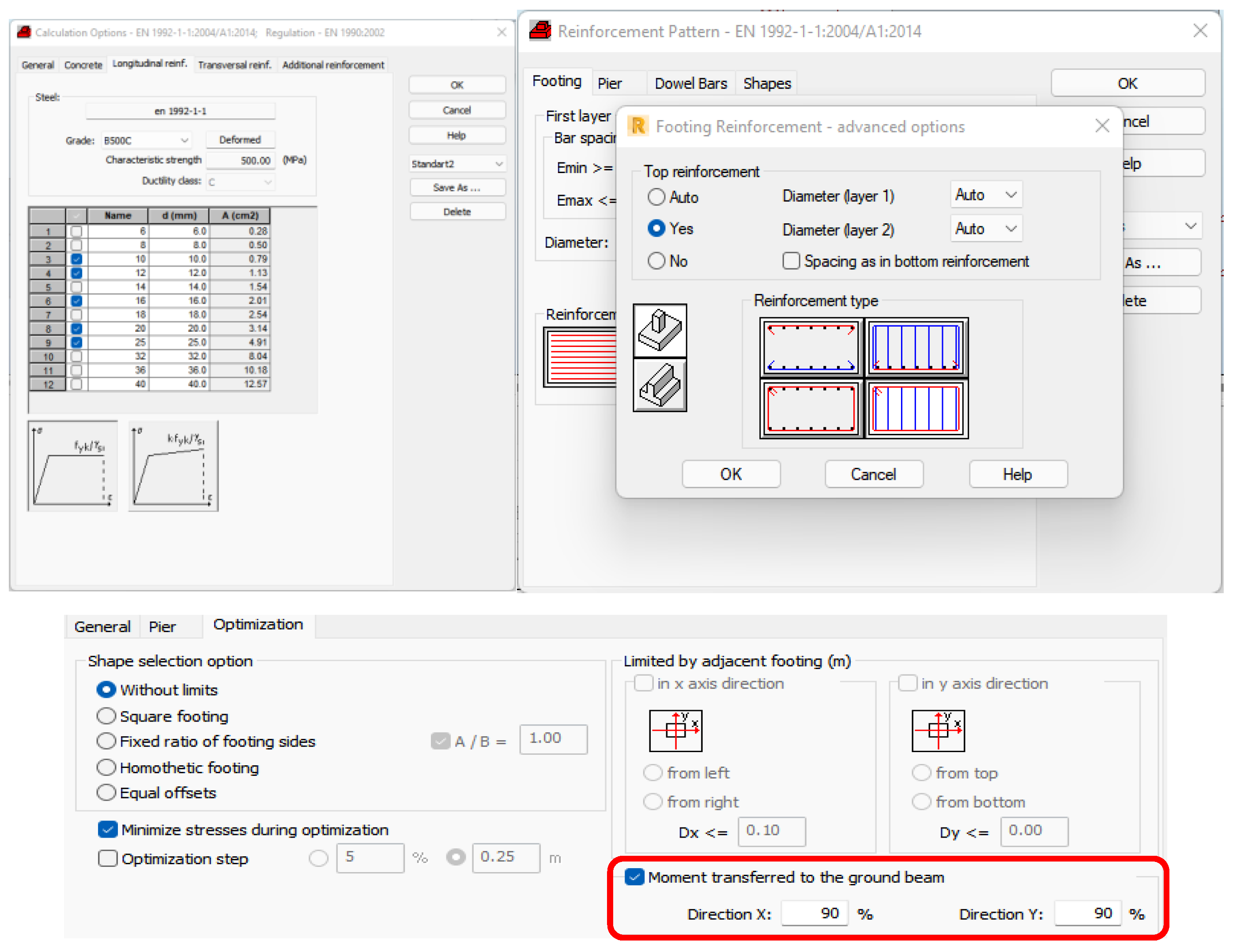Uncheck Moment transferred to the ground beam
This screenshot has width=1233, height=952.
coord(634,877)
